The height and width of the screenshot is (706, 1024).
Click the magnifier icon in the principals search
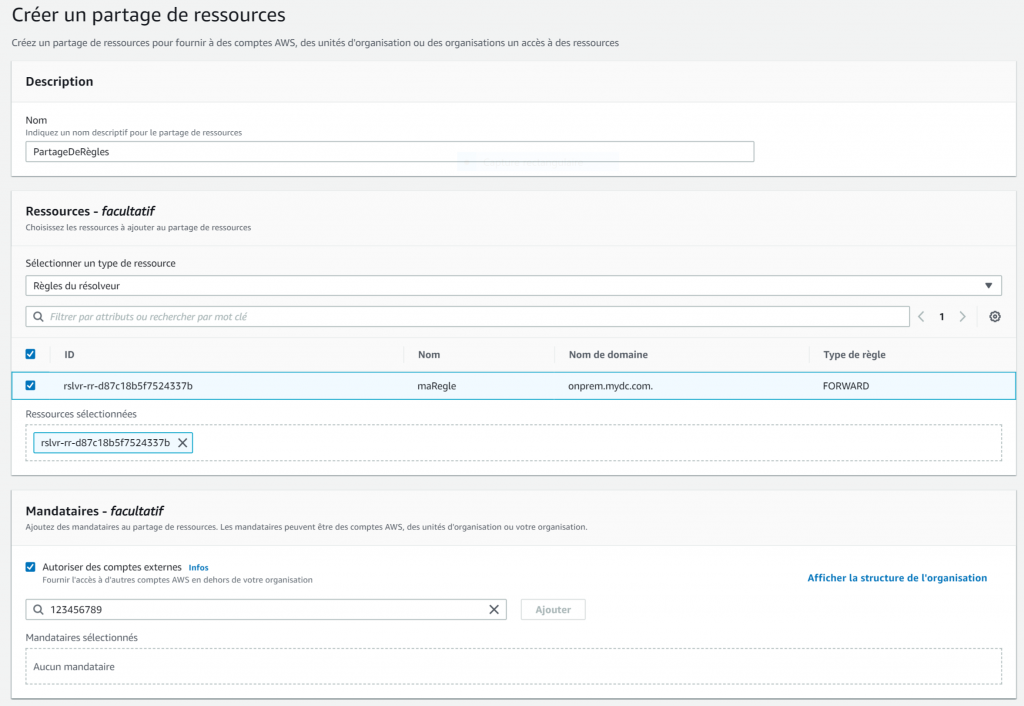click(x=39, y=609)
